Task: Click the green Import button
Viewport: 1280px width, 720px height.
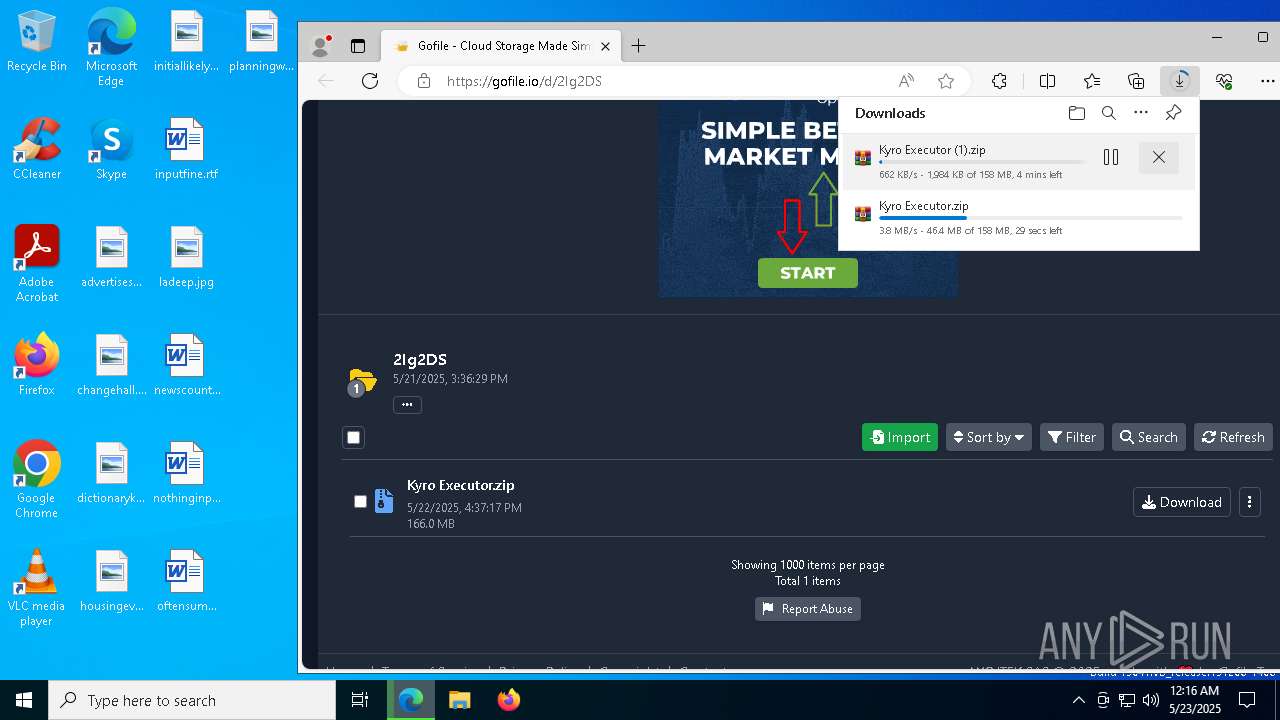Action: (900, 437)
